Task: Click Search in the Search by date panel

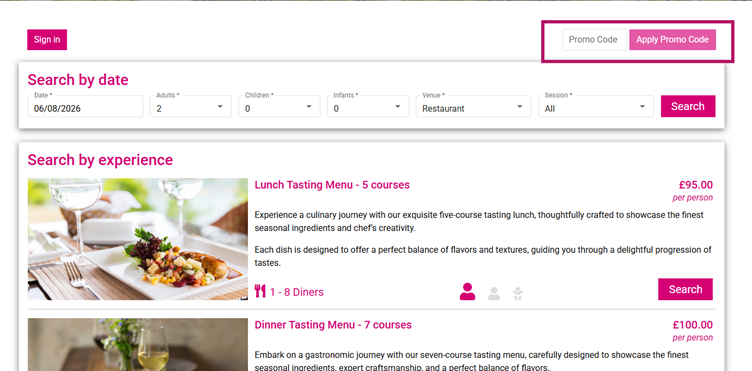Action: pyautogui.click(x=688, y=106)
